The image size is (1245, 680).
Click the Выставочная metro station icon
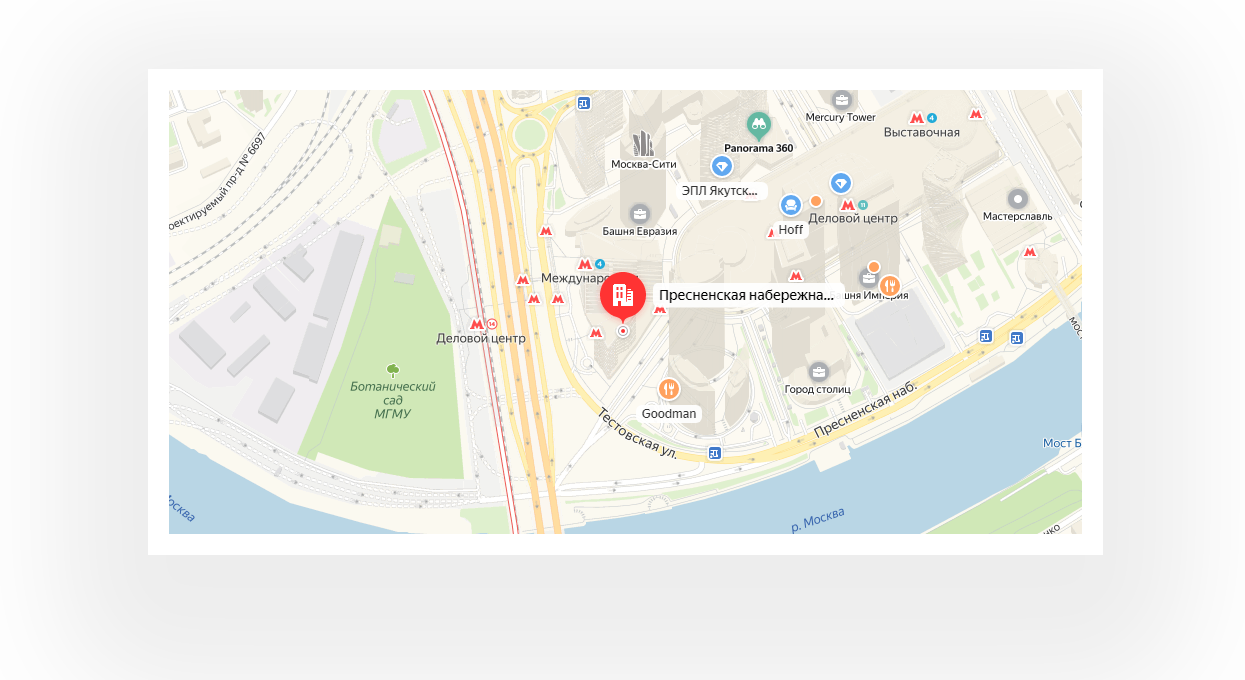(x=916, y=118)
